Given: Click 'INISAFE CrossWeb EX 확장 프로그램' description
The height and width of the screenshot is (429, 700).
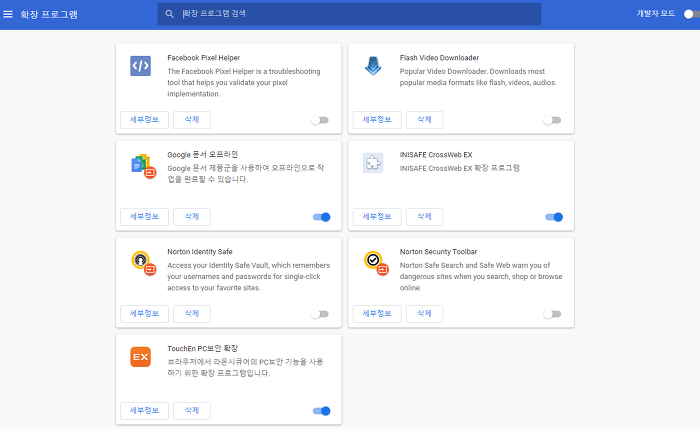Looking at the screenshot, I should 459,168.
